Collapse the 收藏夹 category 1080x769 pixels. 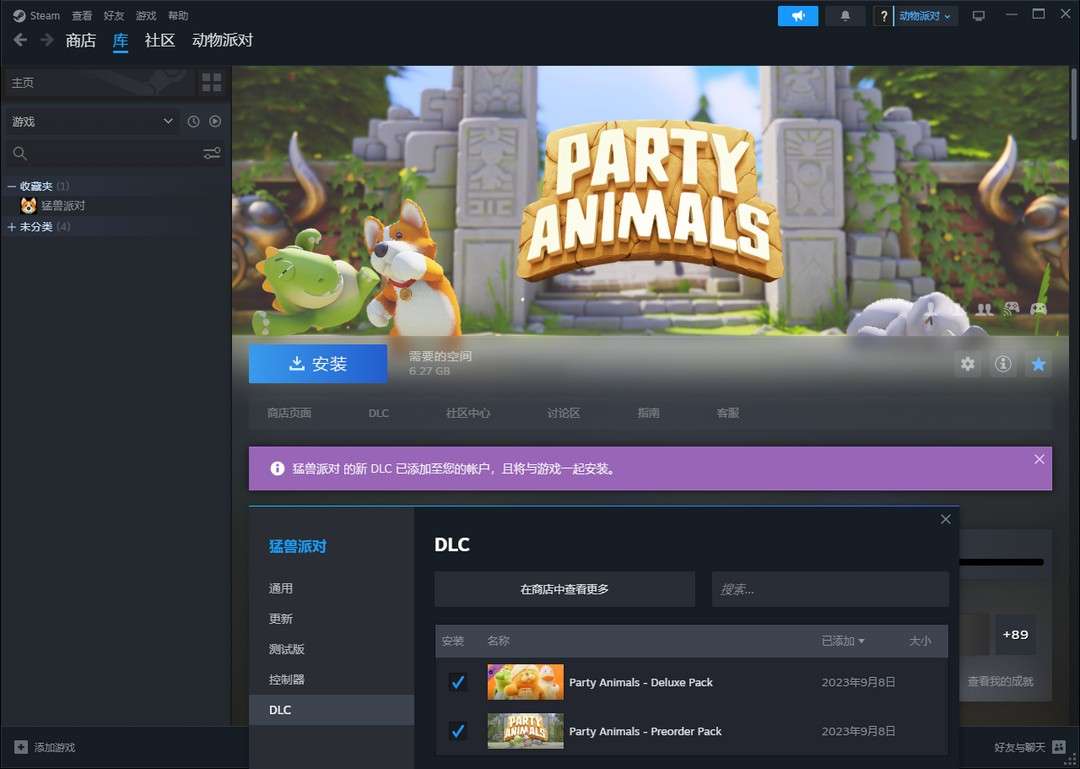point(12,186)
